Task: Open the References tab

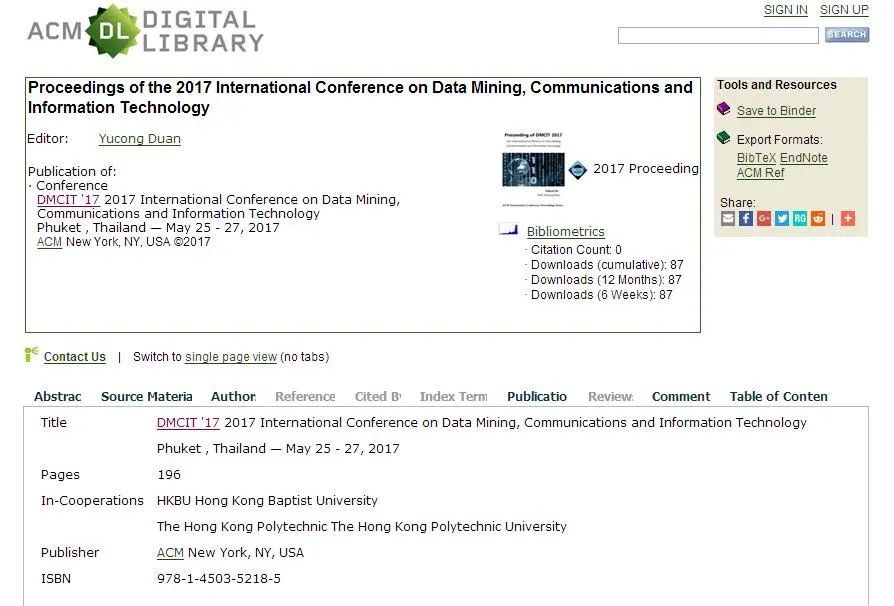Action: coord(305,396)
